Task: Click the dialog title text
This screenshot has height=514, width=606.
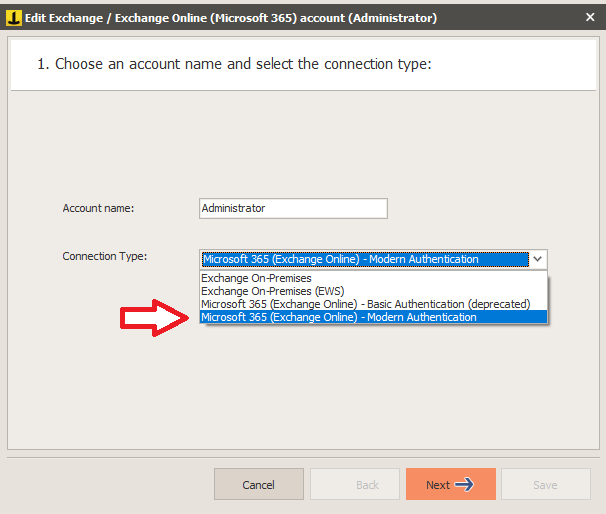Action: pos(231,18)
